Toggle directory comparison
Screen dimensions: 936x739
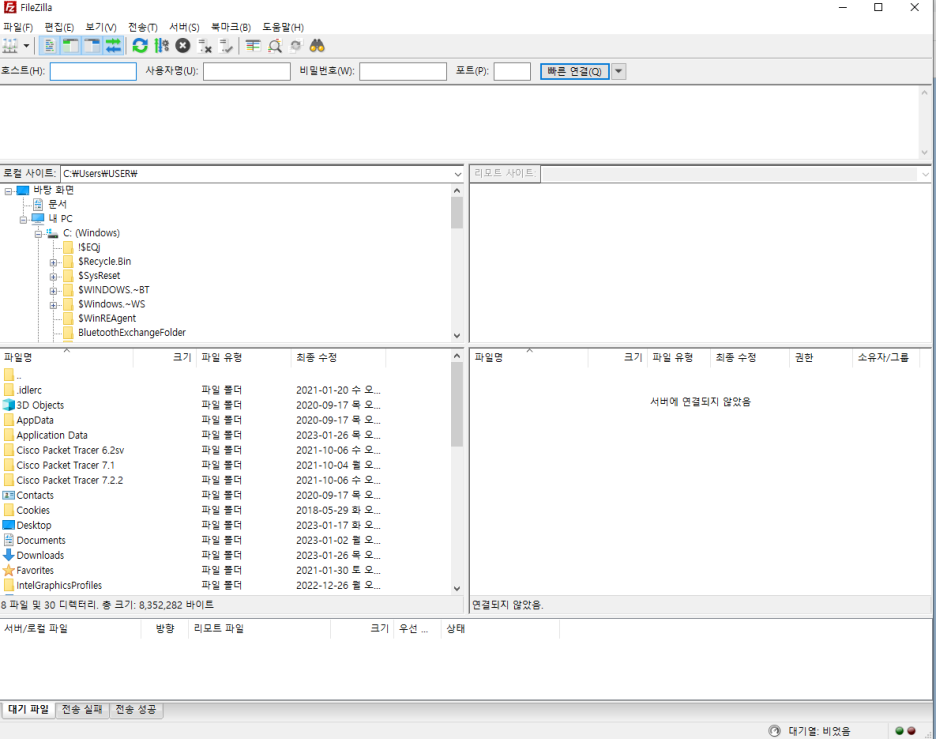pos(275,46)
